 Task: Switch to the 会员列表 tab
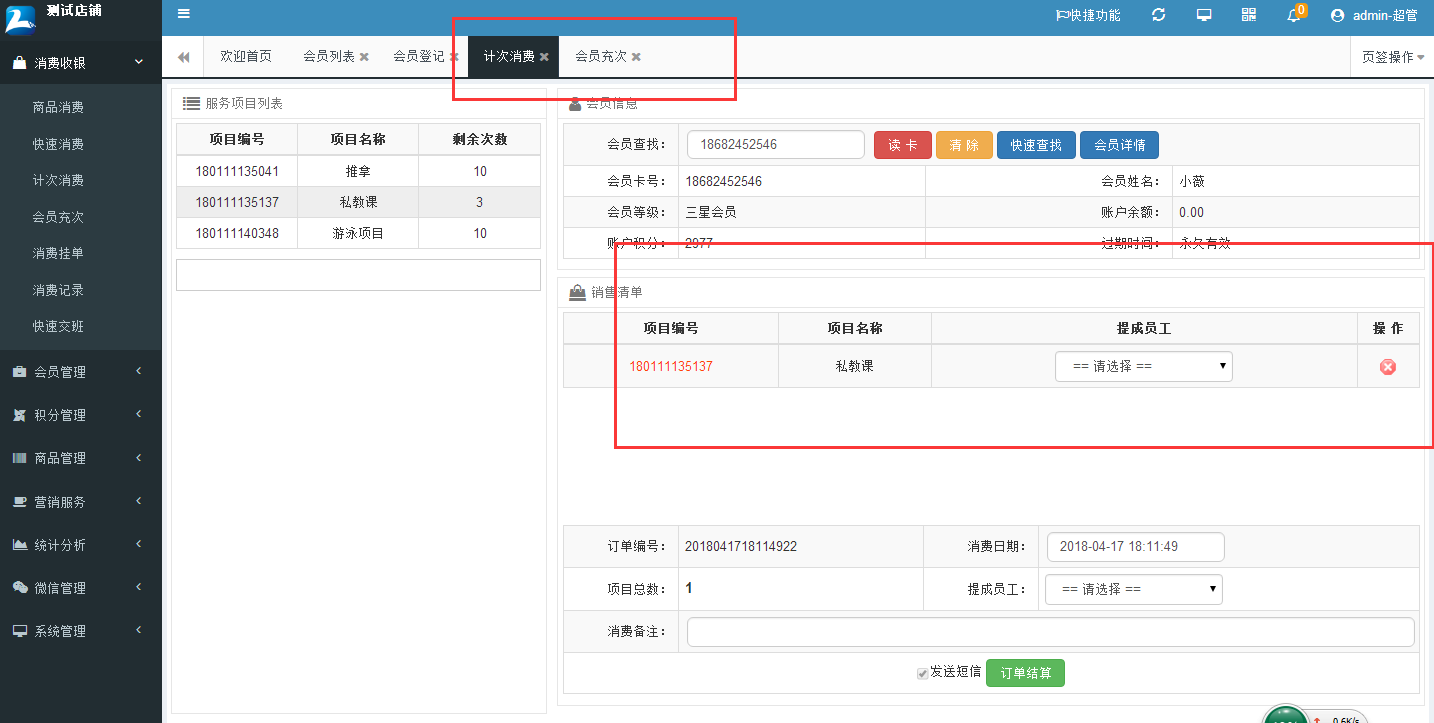328,56
